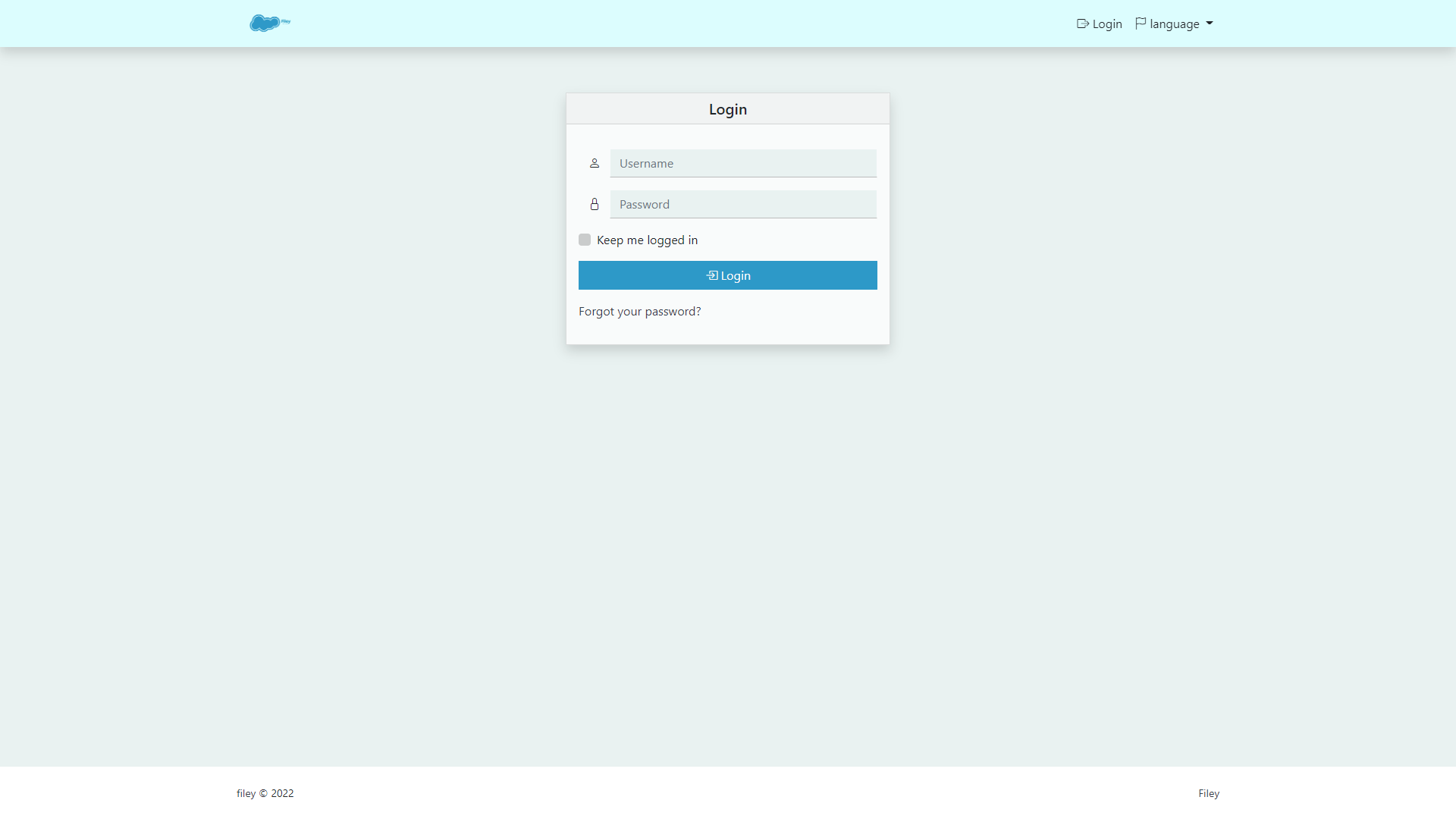Click the Login card header title
Screen dimensions: 1456x819
pos(727,109)
